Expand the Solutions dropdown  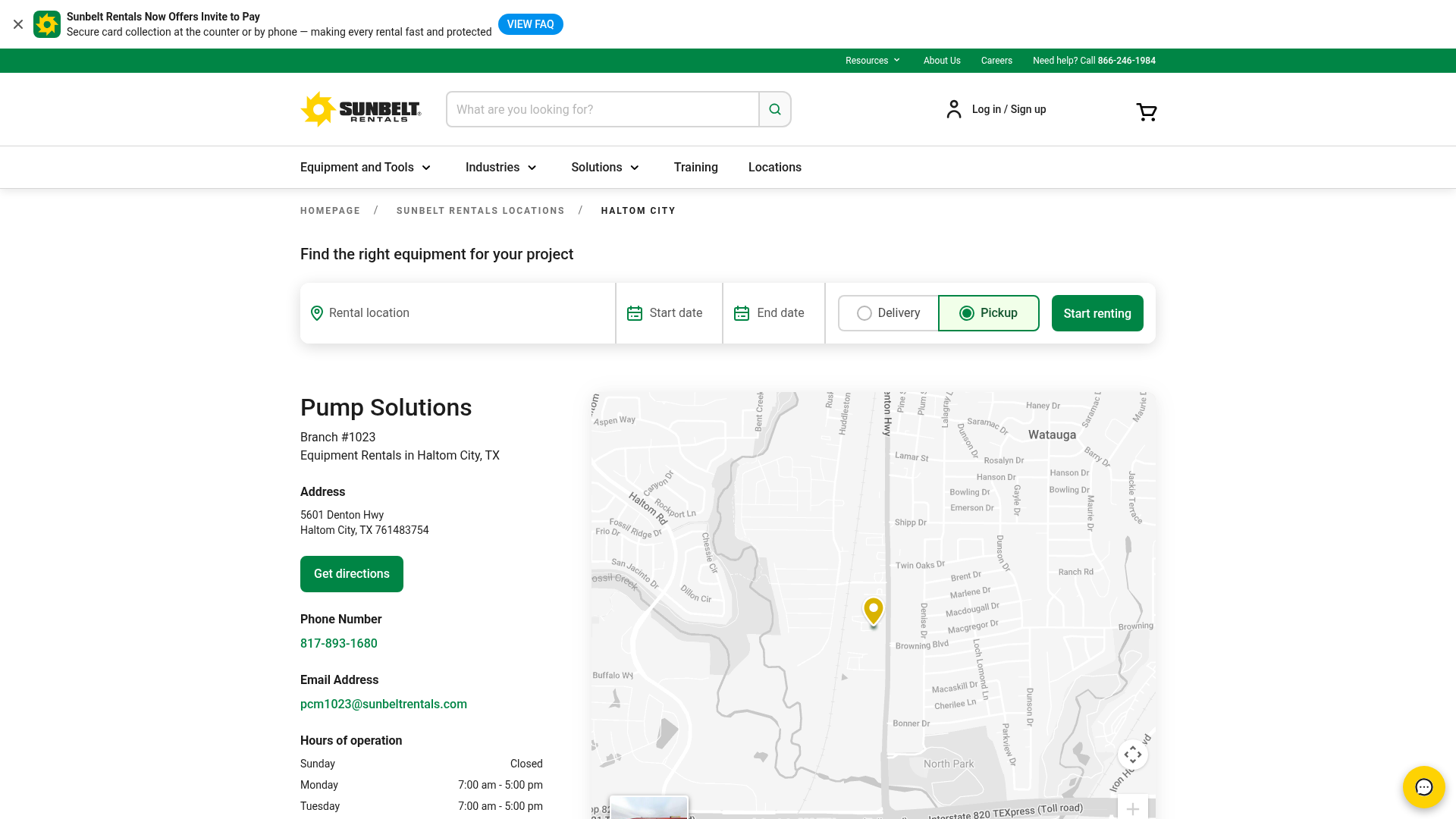click(x=604, y=167)
